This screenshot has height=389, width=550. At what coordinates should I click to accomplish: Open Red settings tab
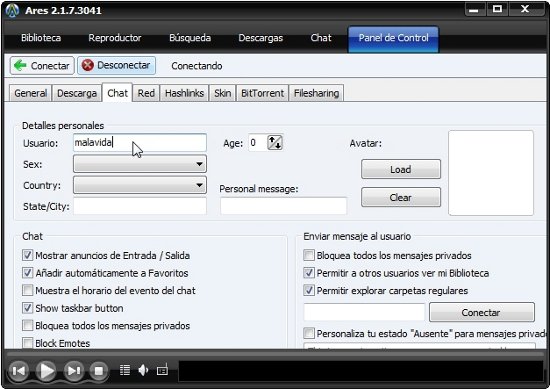146,93
